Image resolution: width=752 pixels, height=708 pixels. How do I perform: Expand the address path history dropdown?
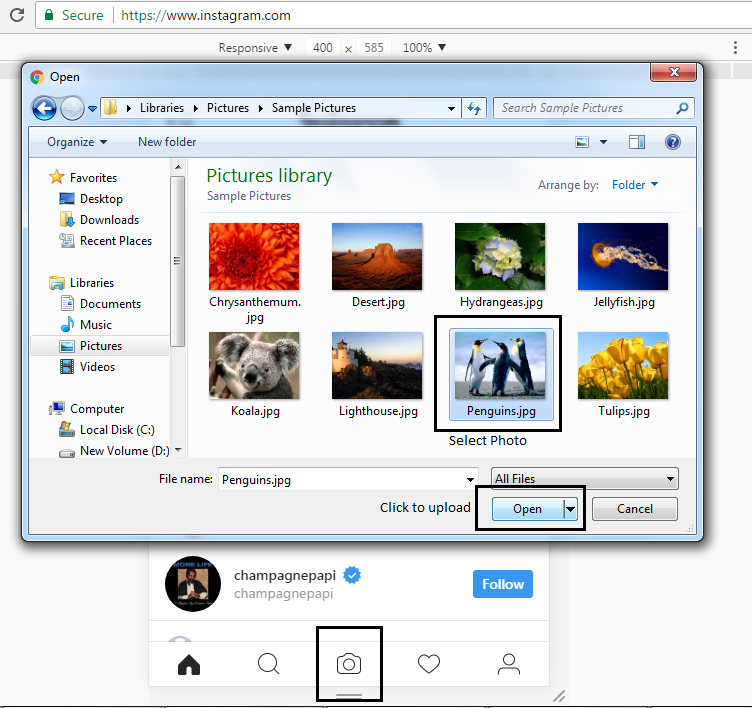coord(451,108)
